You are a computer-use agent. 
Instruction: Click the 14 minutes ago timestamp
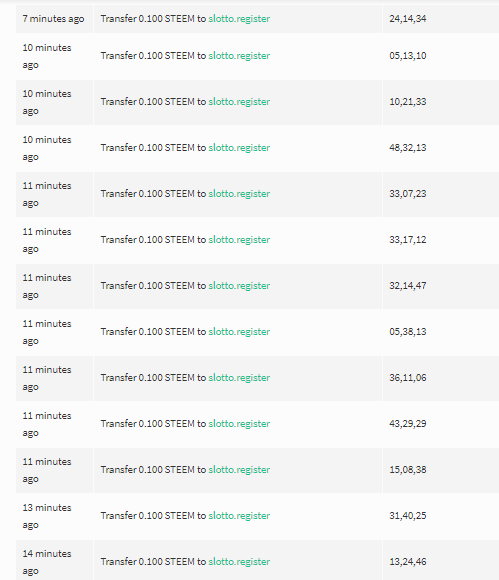point(47,562)
